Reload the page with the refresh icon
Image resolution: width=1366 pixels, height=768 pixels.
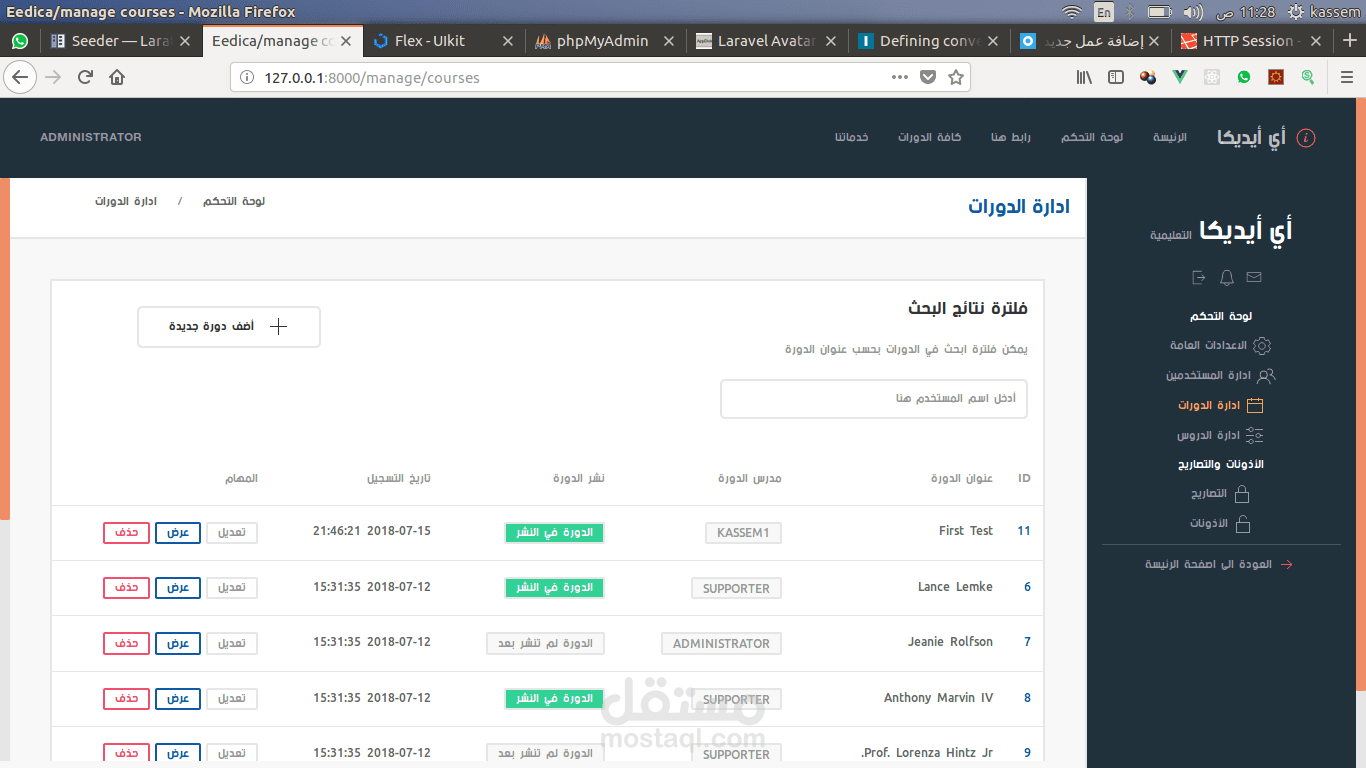point(86,77)
